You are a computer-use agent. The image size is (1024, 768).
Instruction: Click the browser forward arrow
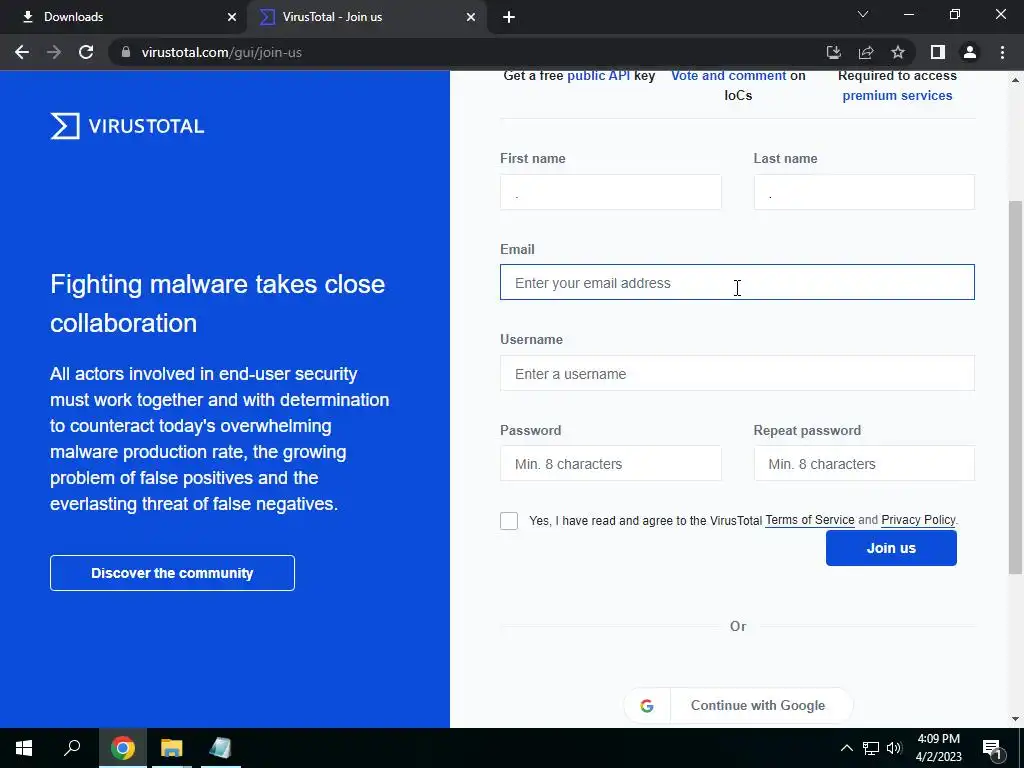[54, 52]
